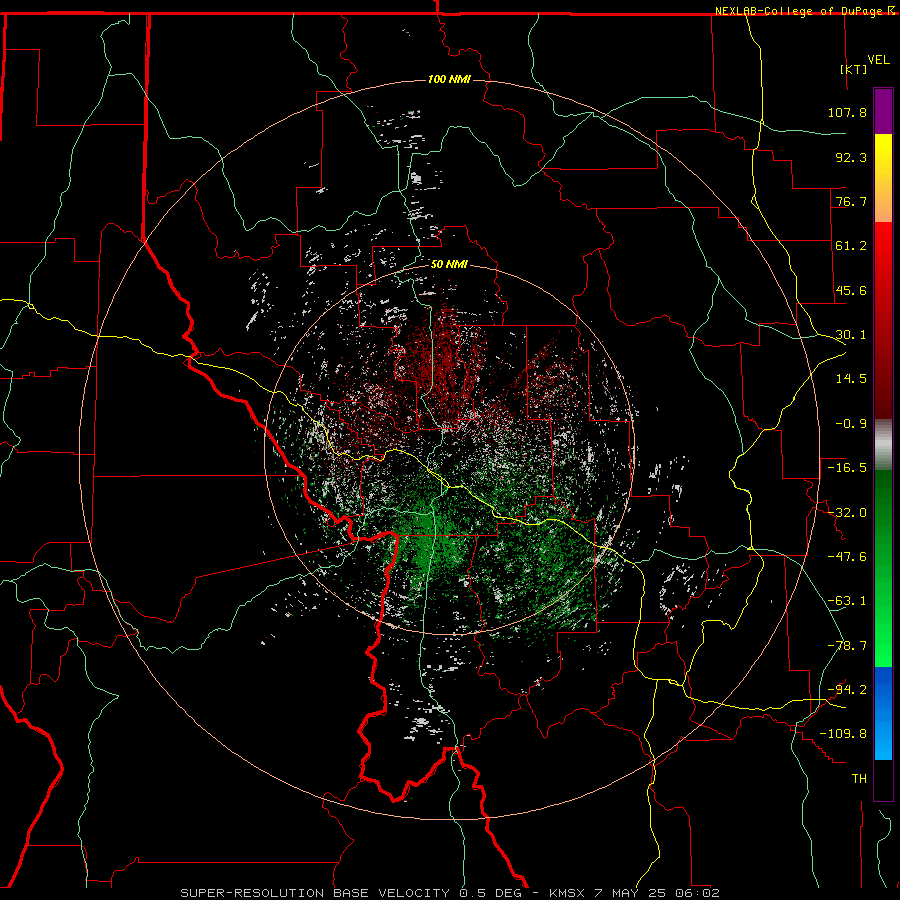
Task: Click the -78.7 velocity scale value
Action: 847,646
